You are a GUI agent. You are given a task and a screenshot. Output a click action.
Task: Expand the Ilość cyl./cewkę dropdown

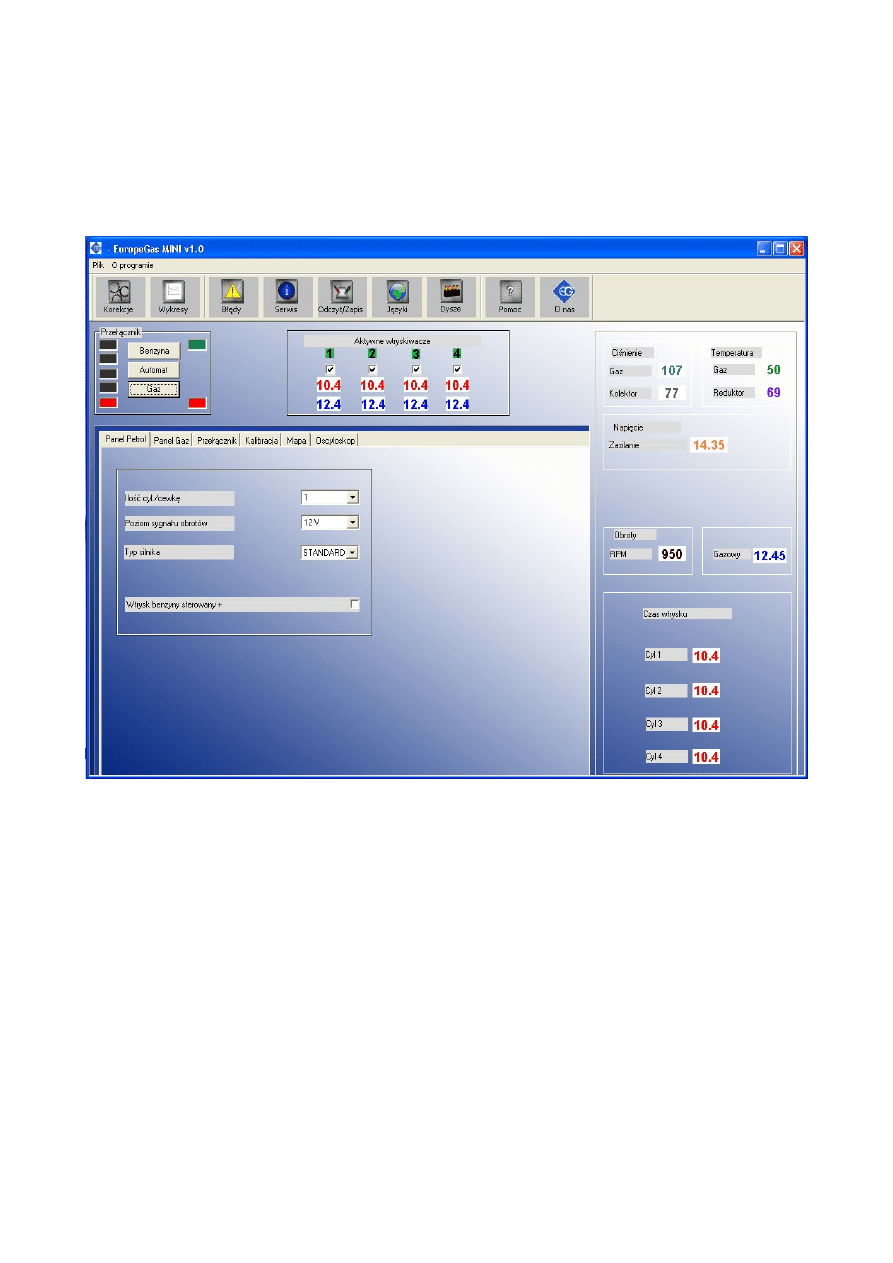(352, 496)
